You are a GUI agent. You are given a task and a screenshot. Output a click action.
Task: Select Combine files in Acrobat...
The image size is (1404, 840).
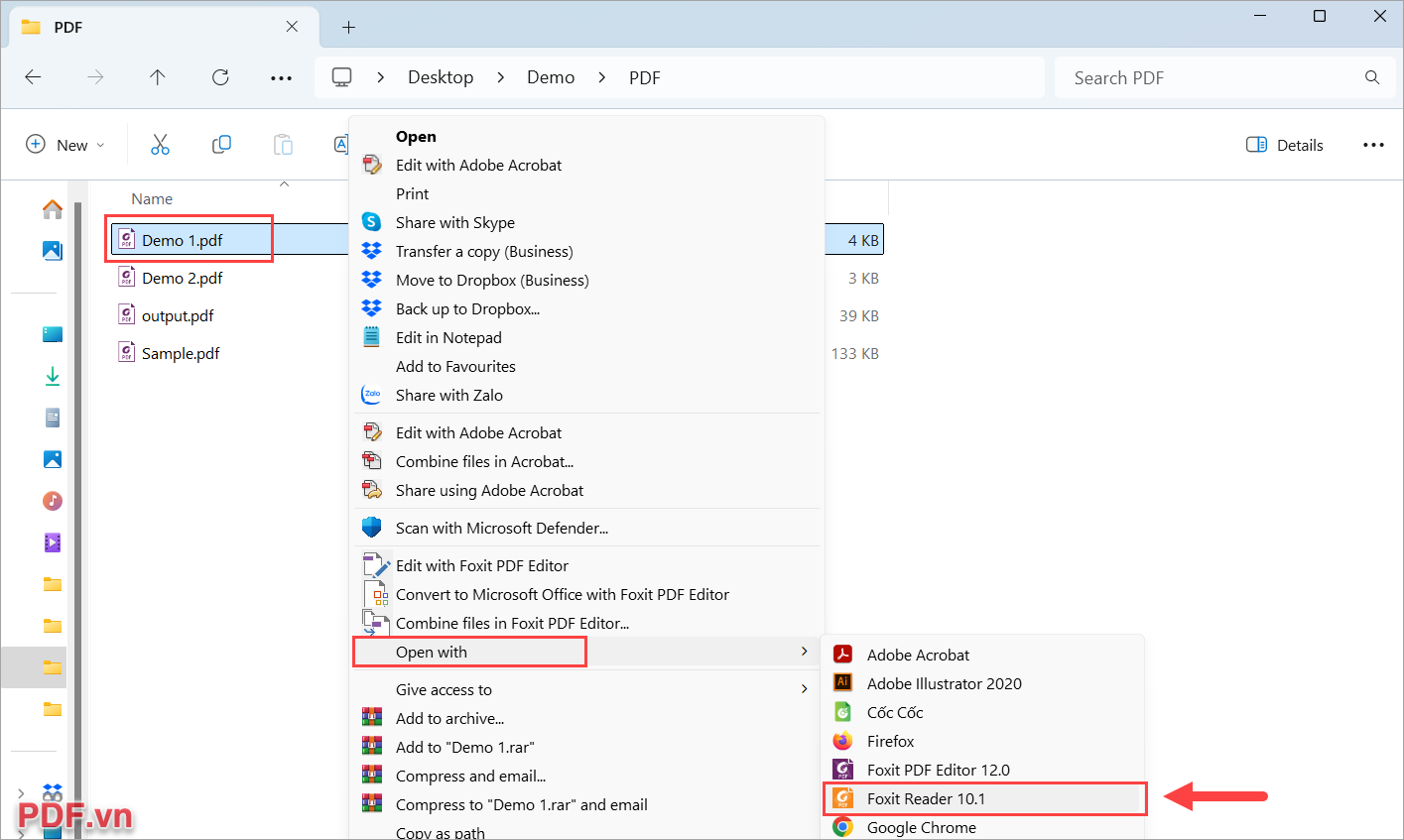coord(587,462)
